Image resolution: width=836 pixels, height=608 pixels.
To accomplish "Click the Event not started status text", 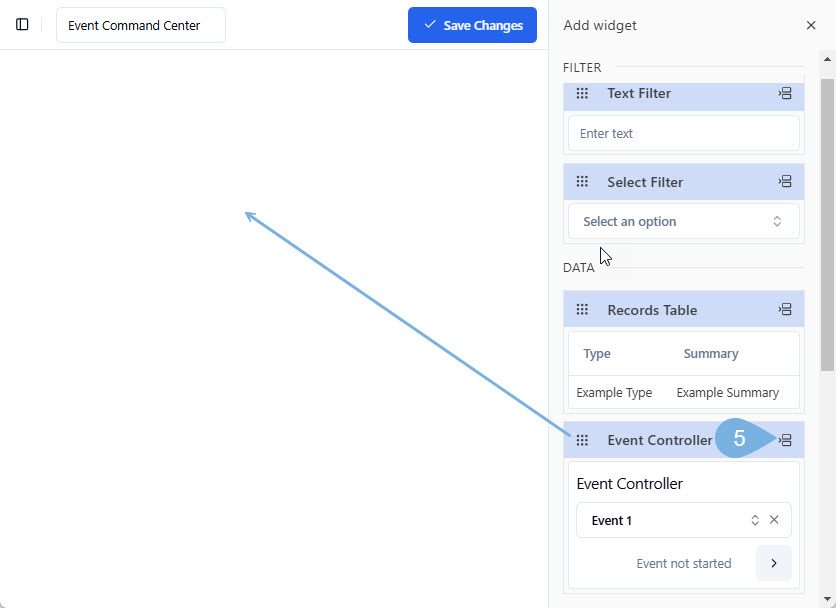I will [684, 564].
